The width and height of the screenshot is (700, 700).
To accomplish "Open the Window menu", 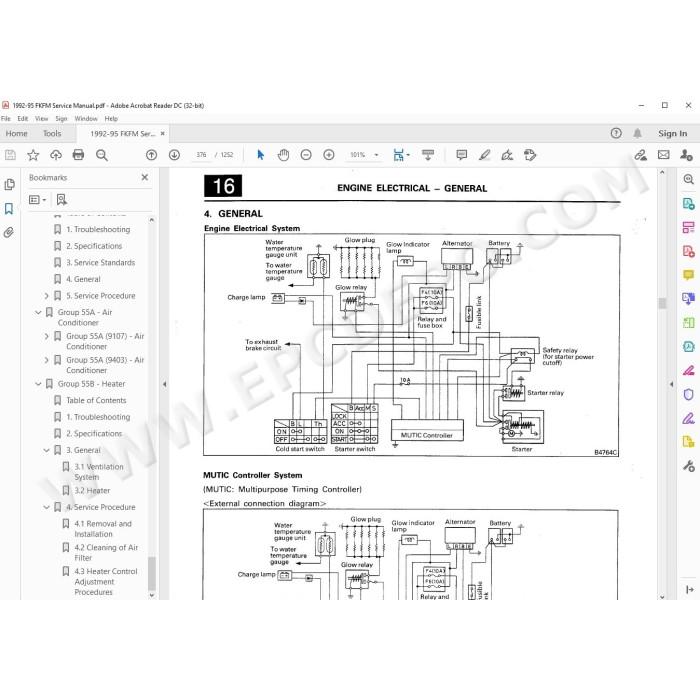I will pos(86,118).
